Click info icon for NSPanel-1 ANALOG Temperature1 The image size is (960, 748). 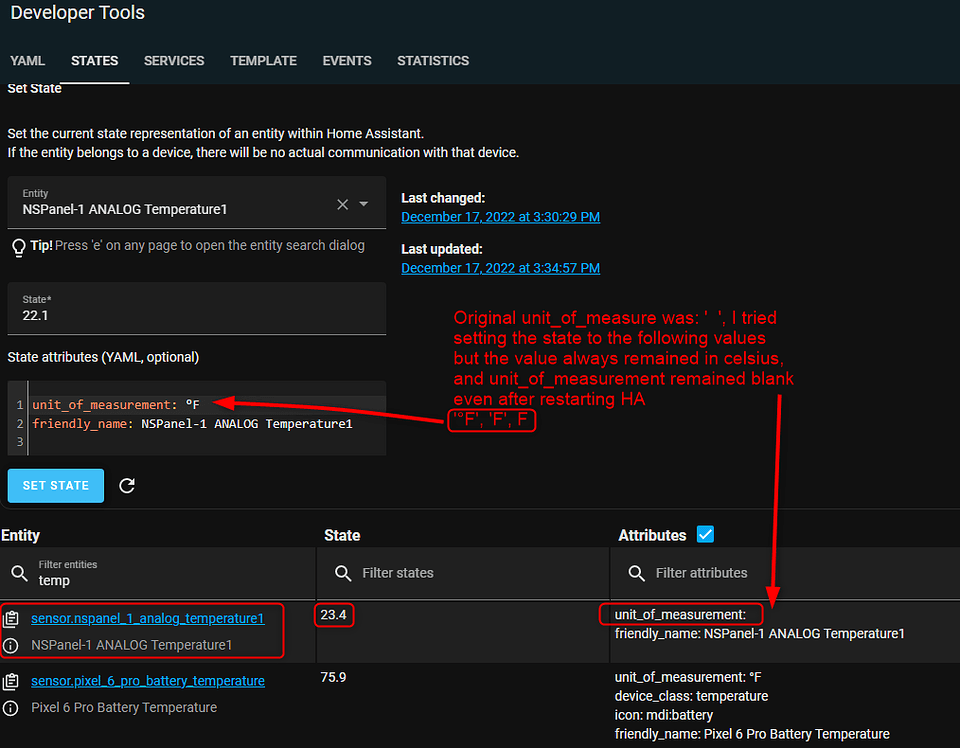click(11, 646)
